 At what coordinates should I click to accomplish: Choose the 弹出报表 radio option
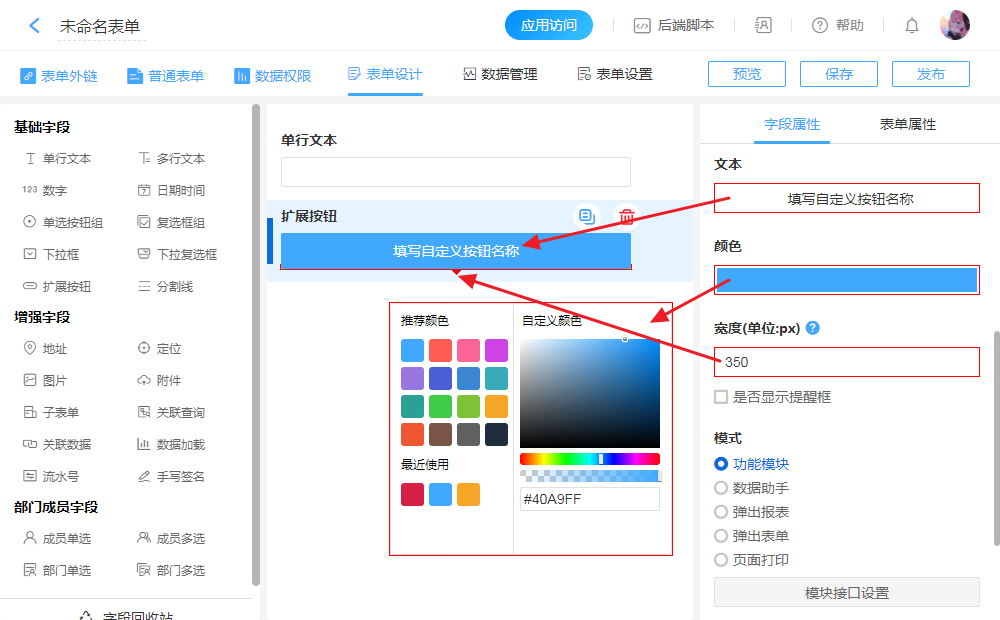[721, 512]
